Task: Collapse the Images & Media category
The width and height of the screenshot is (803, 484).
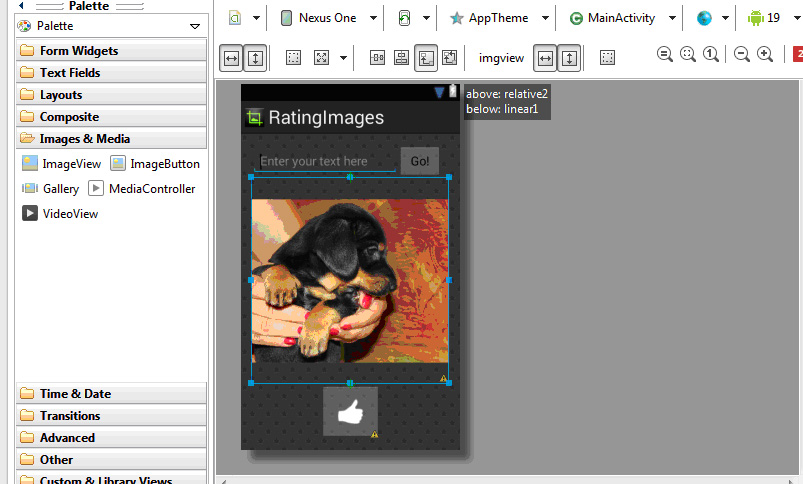Action: click(x=112, y=139)
